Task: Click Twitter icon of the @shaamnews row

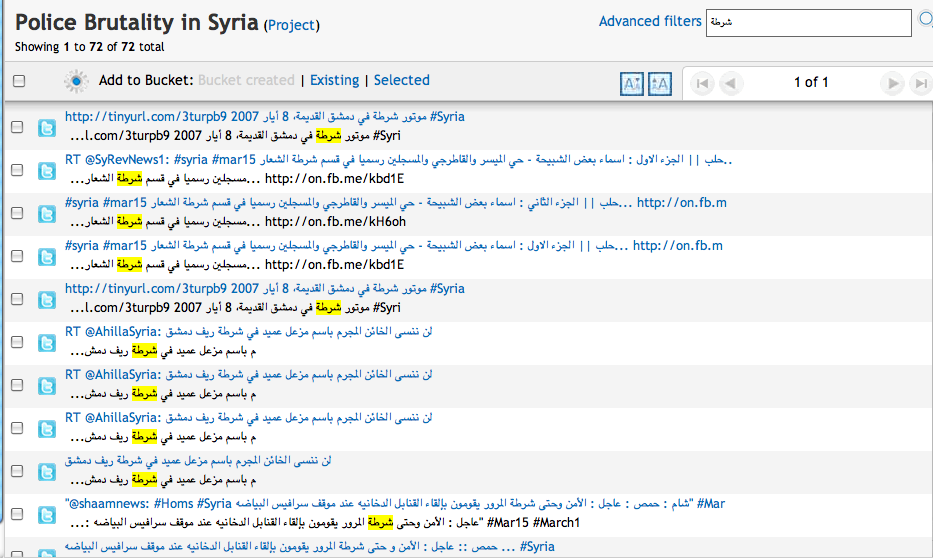Action: pyautogui.click(x=47, y=515)
